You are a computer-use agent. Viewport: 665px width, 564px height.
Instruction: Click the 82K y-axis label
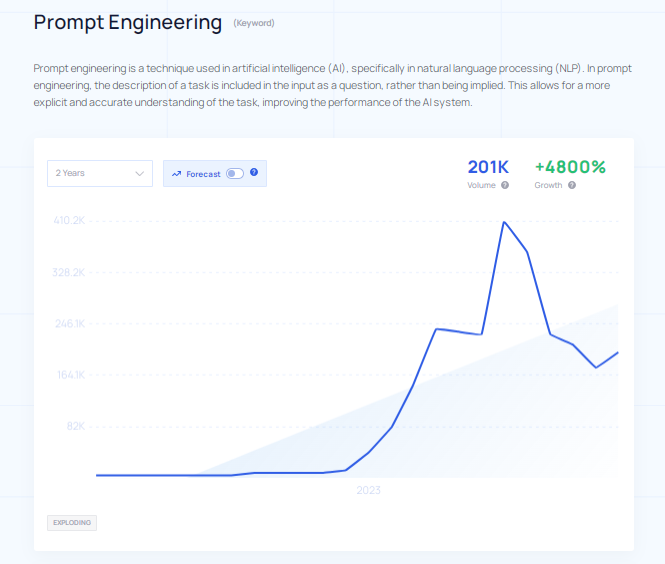(x=76, y=426)
